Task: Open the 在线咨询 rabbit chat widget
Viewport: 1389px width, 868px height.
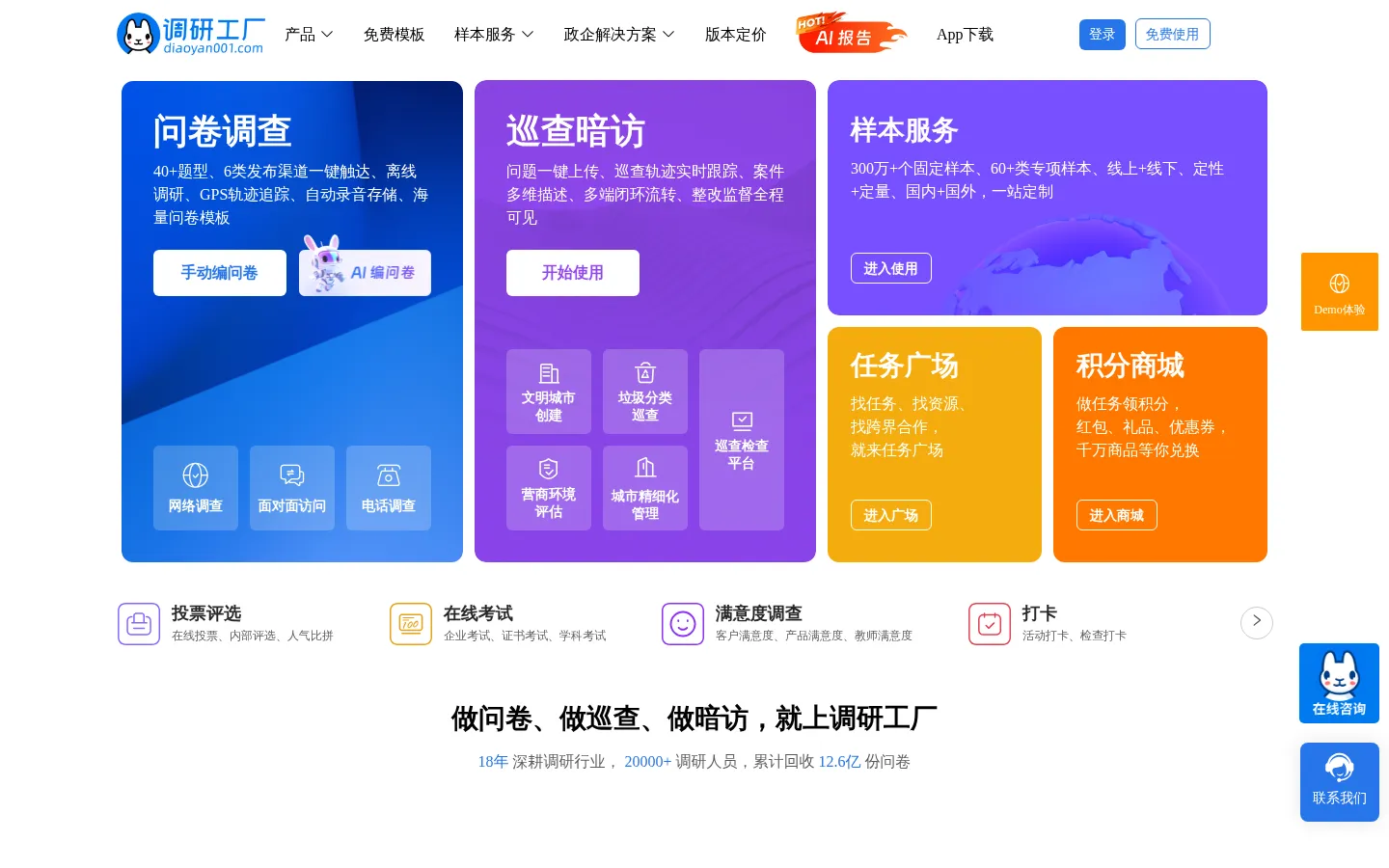Action: click(1339, 684)
